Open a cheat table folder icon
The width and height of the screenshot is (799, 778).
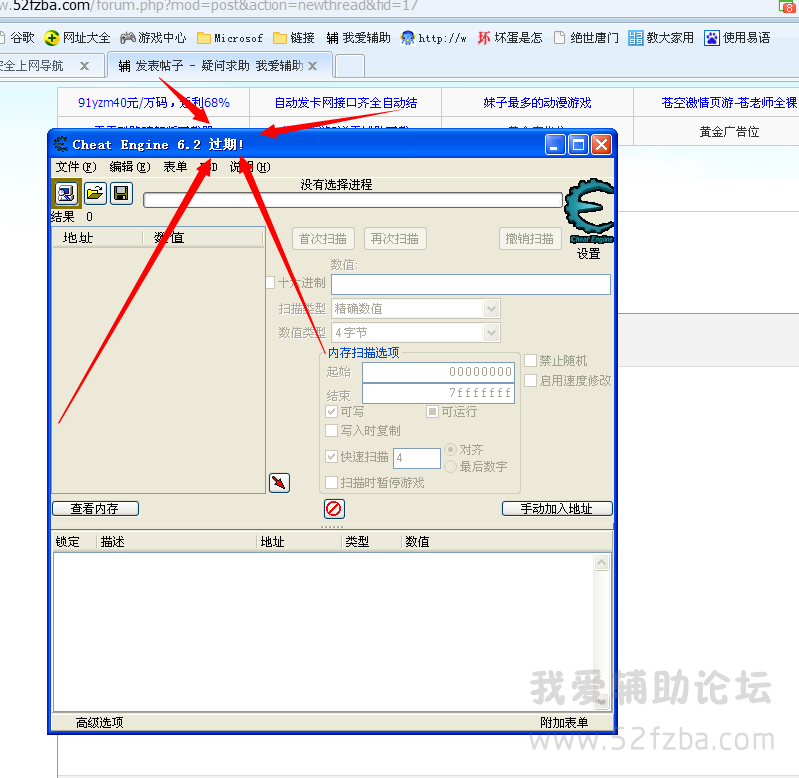click(x=95, y=194)
